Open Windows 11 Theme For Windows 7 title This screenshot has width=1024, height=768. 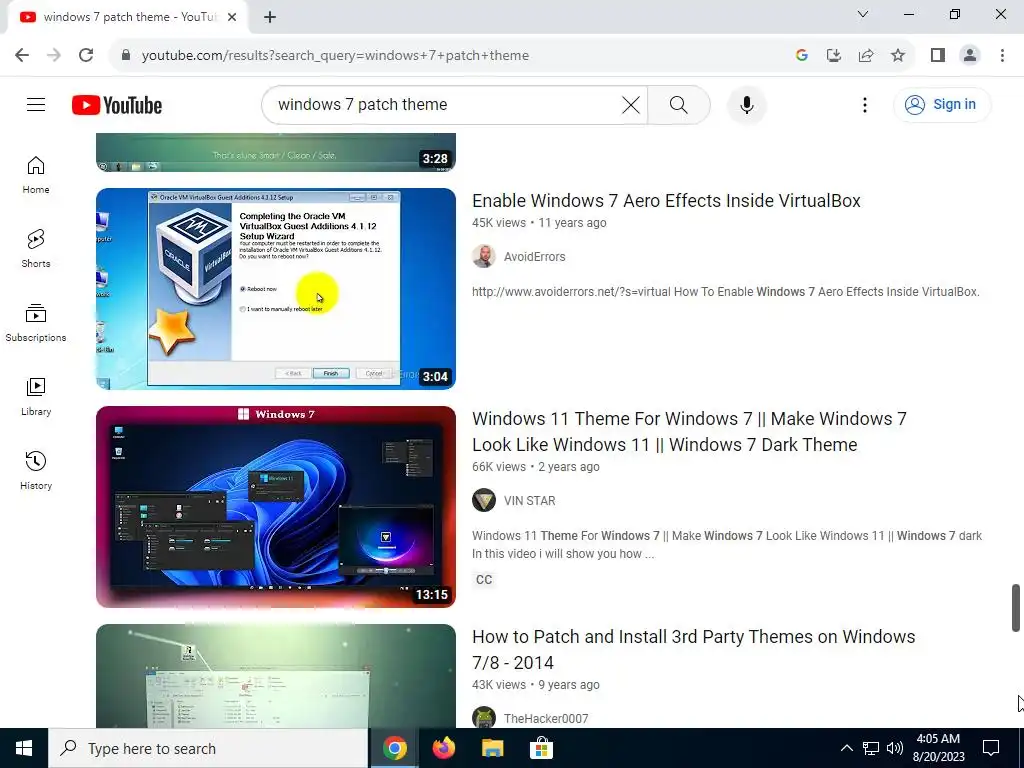(x=689, y=432)
